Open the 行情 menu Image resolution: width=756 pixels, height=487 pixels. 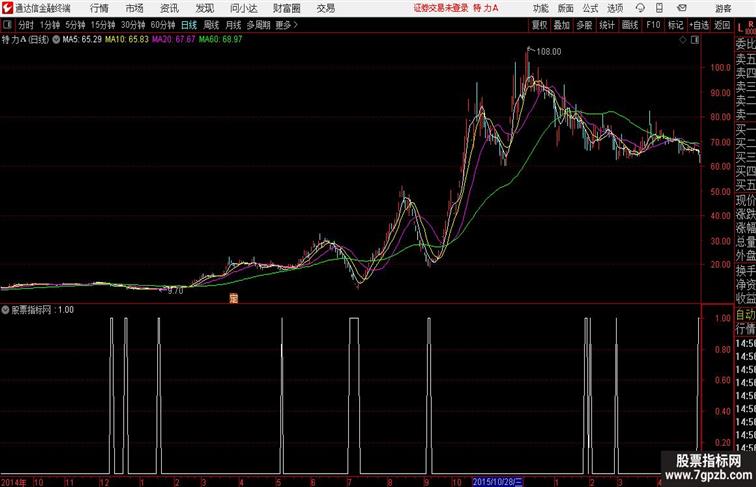pyautogui.click(x=99, y=8)
